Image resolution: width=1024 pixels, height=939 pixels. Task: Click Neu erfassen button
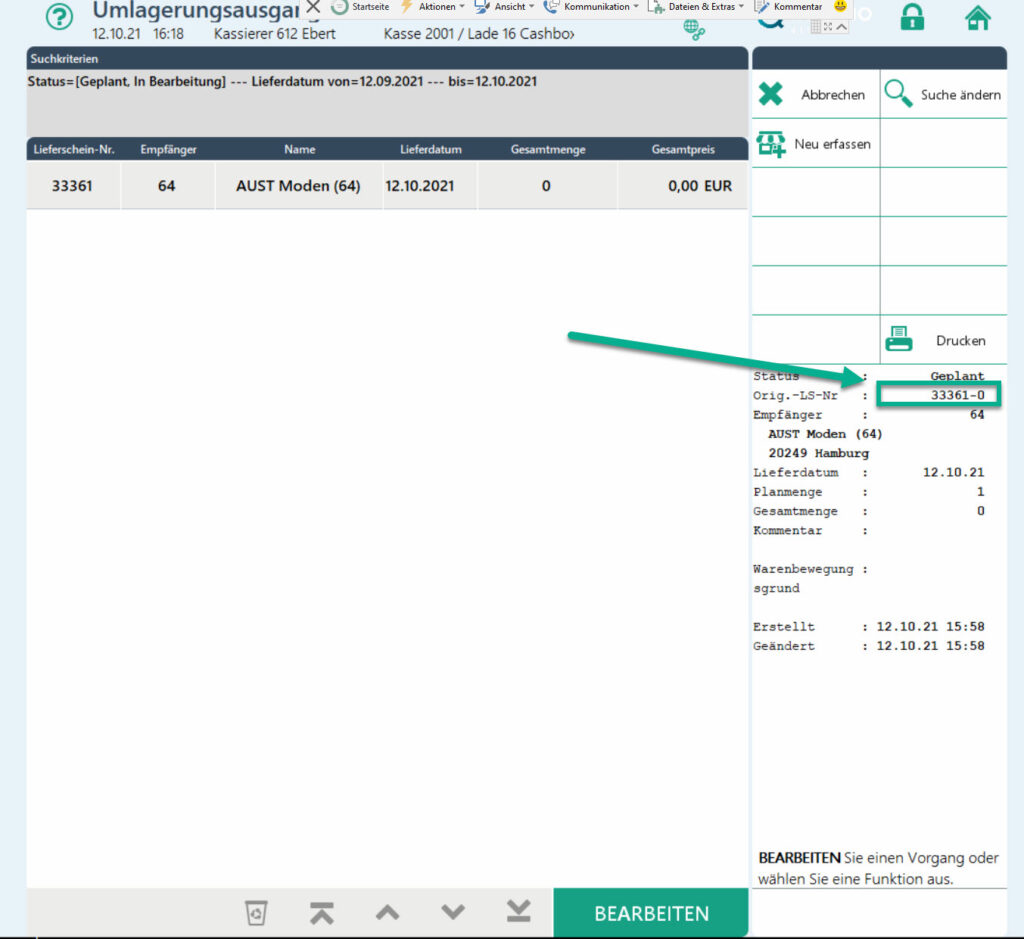click(815, 144)
